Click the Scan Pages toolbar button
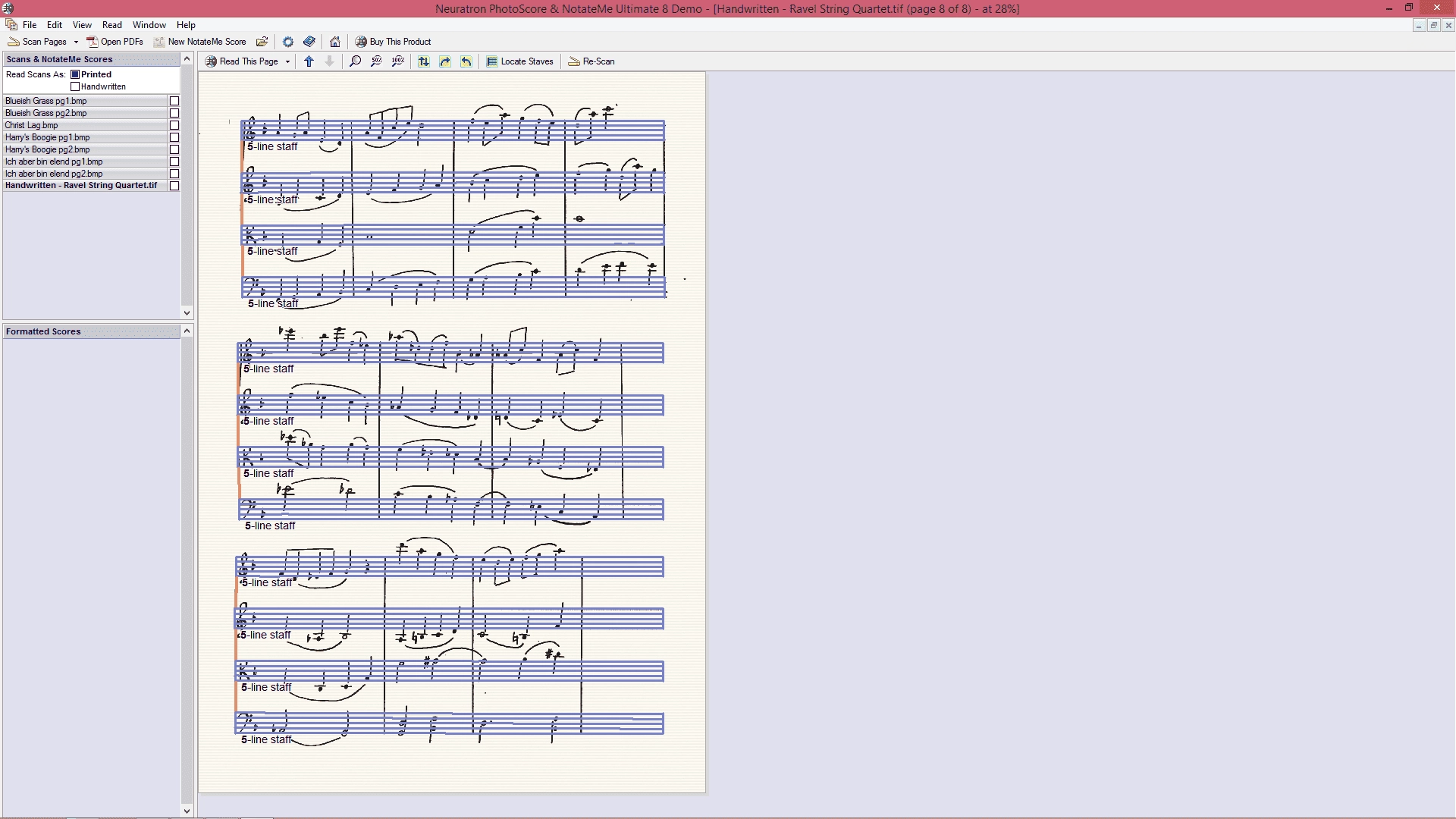This screenshot has width=1456, height=819. click(37, 42)
